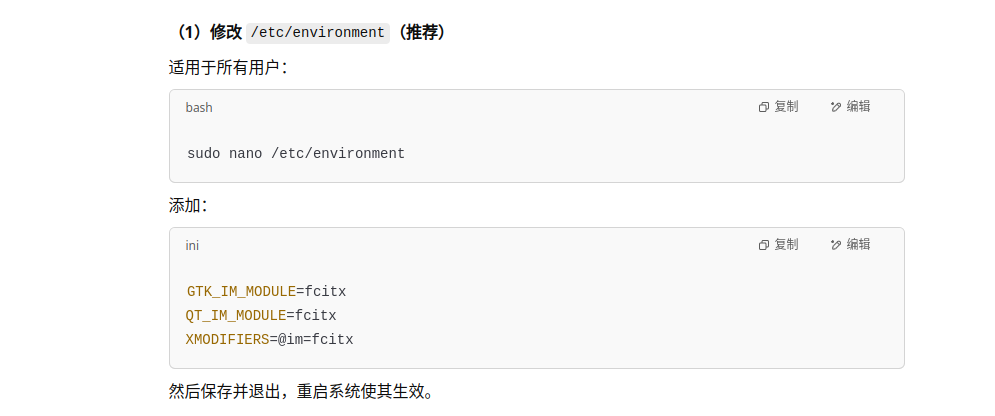The width and height of the screenshot is (995, 416).
Task: Click the edit pencil icon in the bash block
Action: [x=836, y=107]
